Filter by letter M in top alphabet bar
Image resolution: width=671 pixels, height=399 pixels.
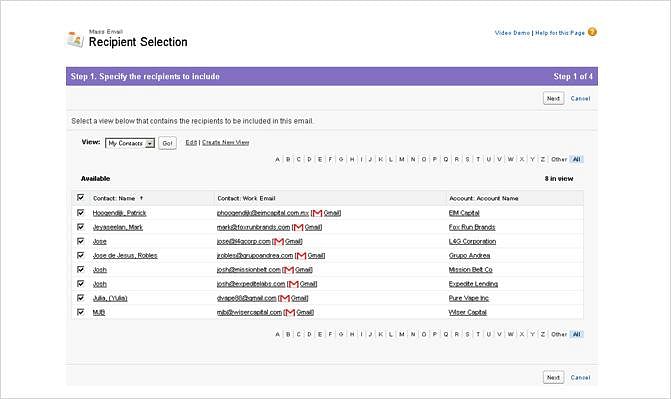pos(401,159)
